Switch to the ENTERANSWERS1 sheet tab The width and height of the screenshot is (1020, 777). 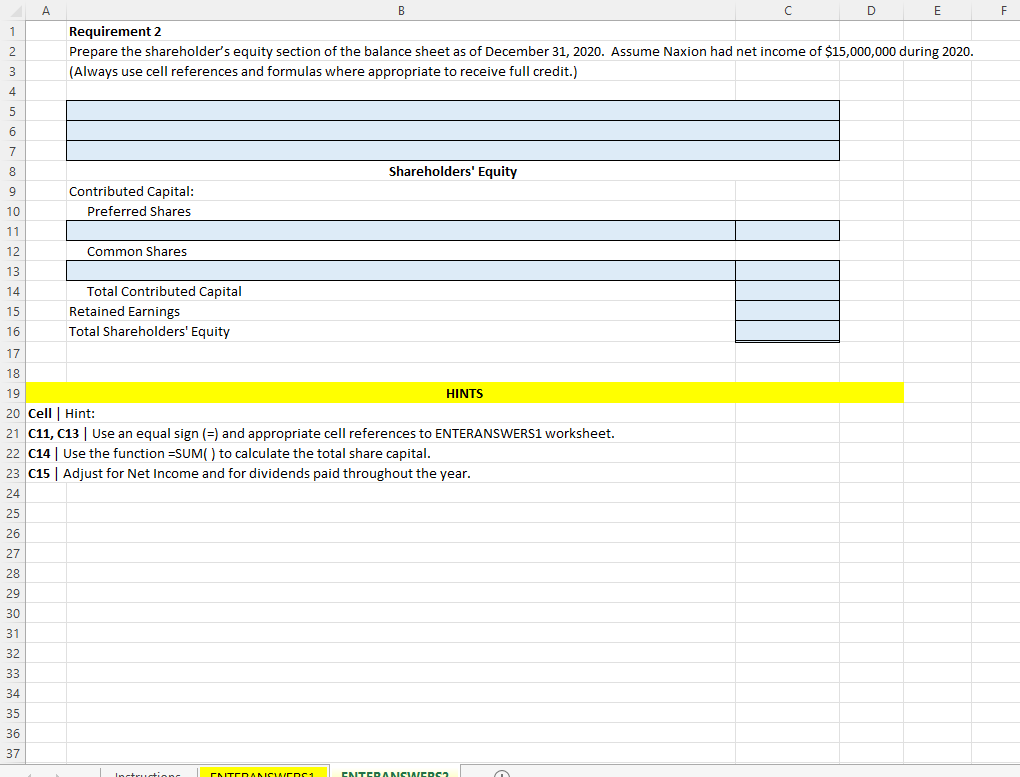(x=263, y=772)
